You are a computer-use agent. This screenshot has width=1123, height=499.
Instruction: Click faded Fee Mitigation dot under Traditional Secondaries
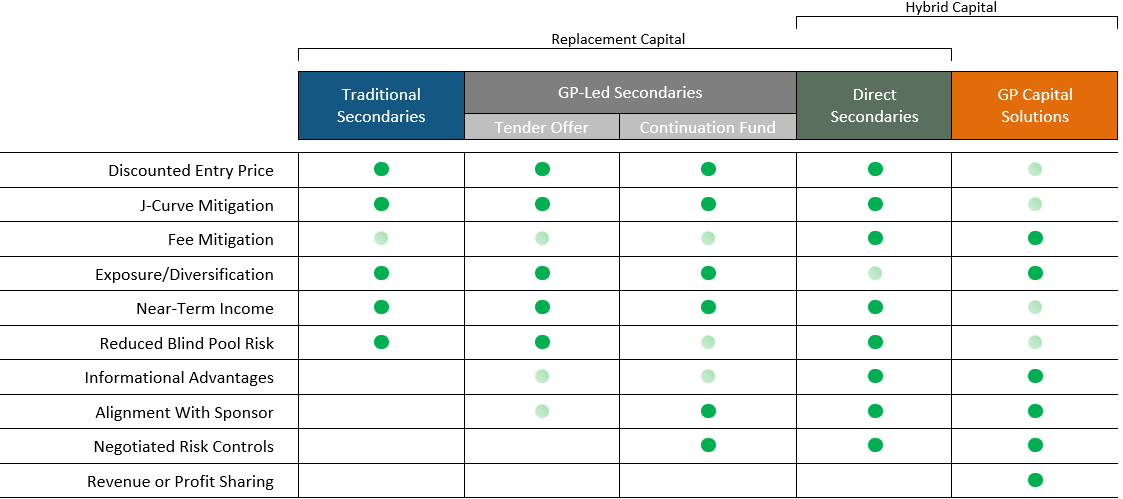(x=381, y=238)
